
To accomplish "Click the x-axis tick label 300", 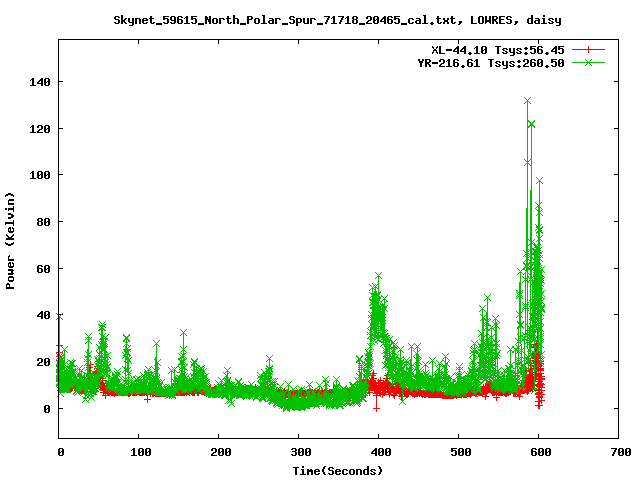I will click(x=300, y=452).
